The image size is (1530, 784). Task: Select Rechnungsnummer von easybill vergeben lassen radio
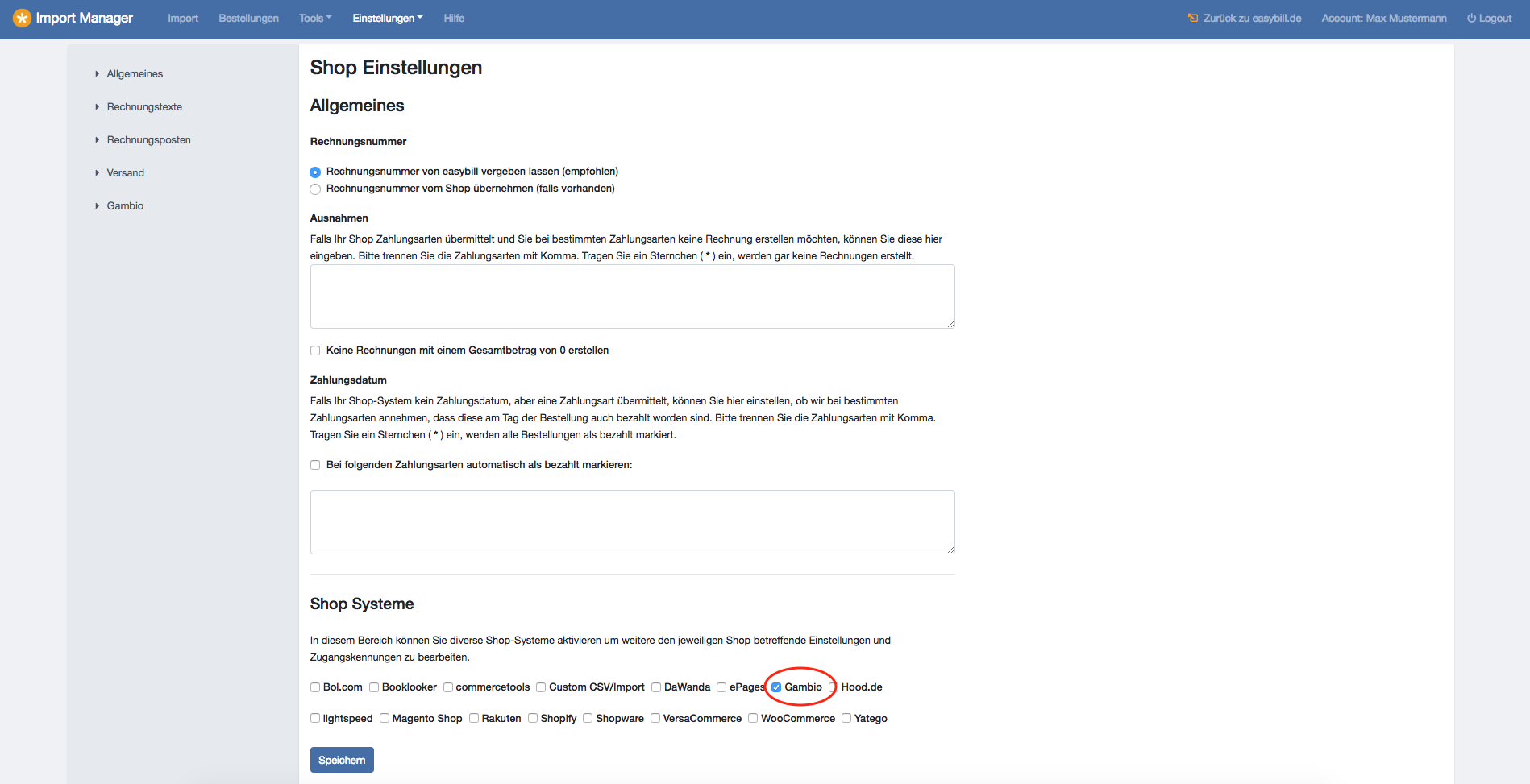pyautogui.click(x=315, y=172)
